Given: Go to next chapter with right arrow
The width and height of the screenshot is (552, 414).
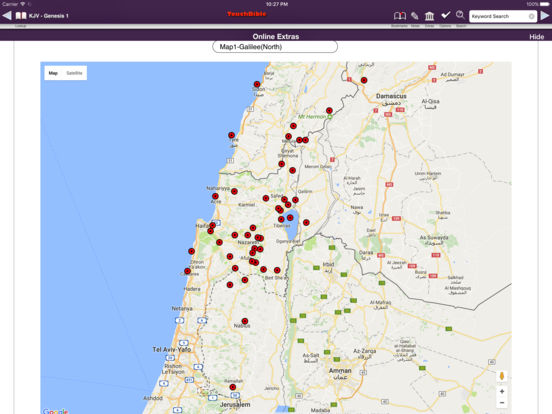Looking at the screenshot, I should click(x=545, y=16).
